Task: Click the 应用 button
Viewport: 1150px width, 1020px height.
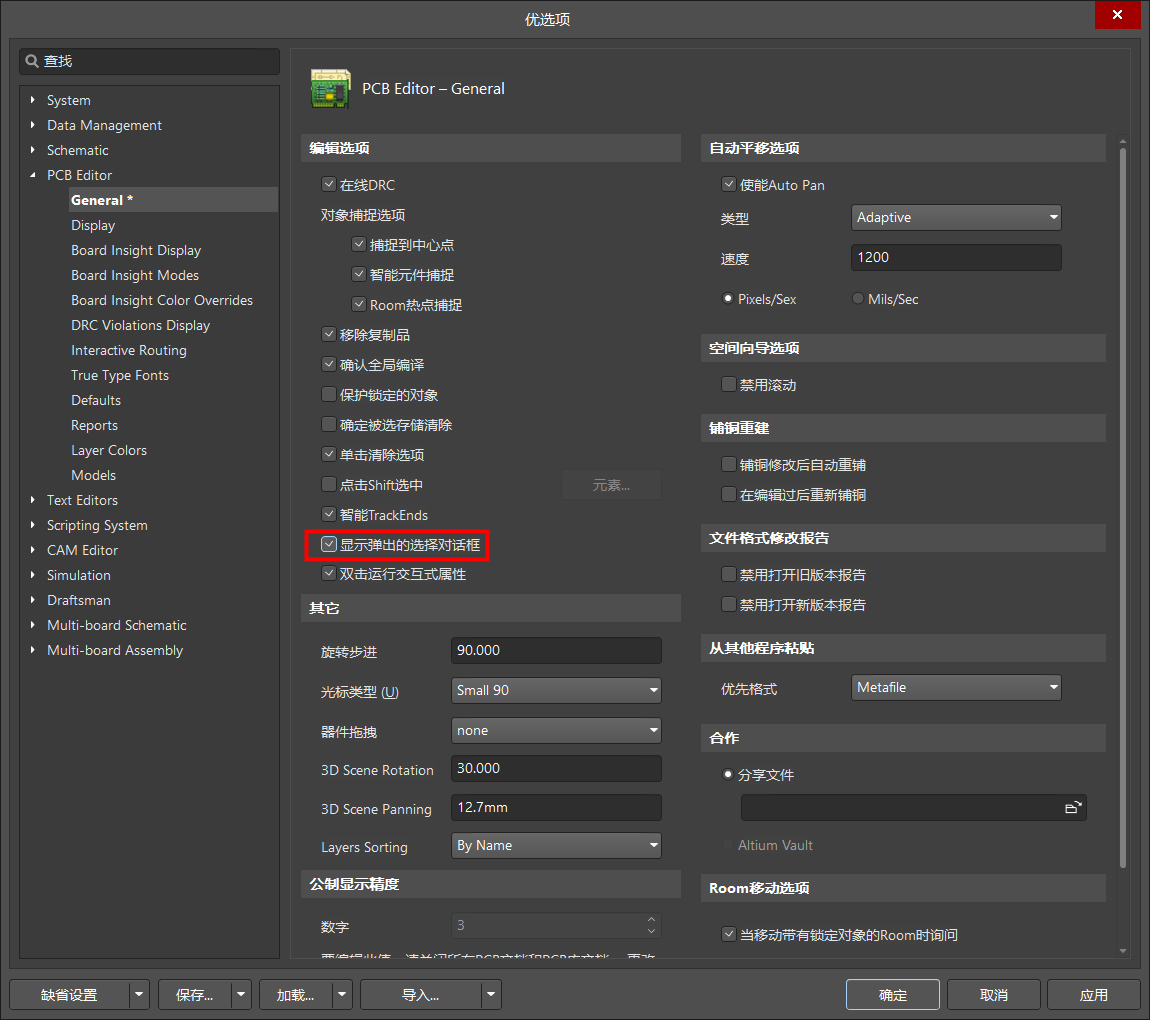Action: (1093, 995)
